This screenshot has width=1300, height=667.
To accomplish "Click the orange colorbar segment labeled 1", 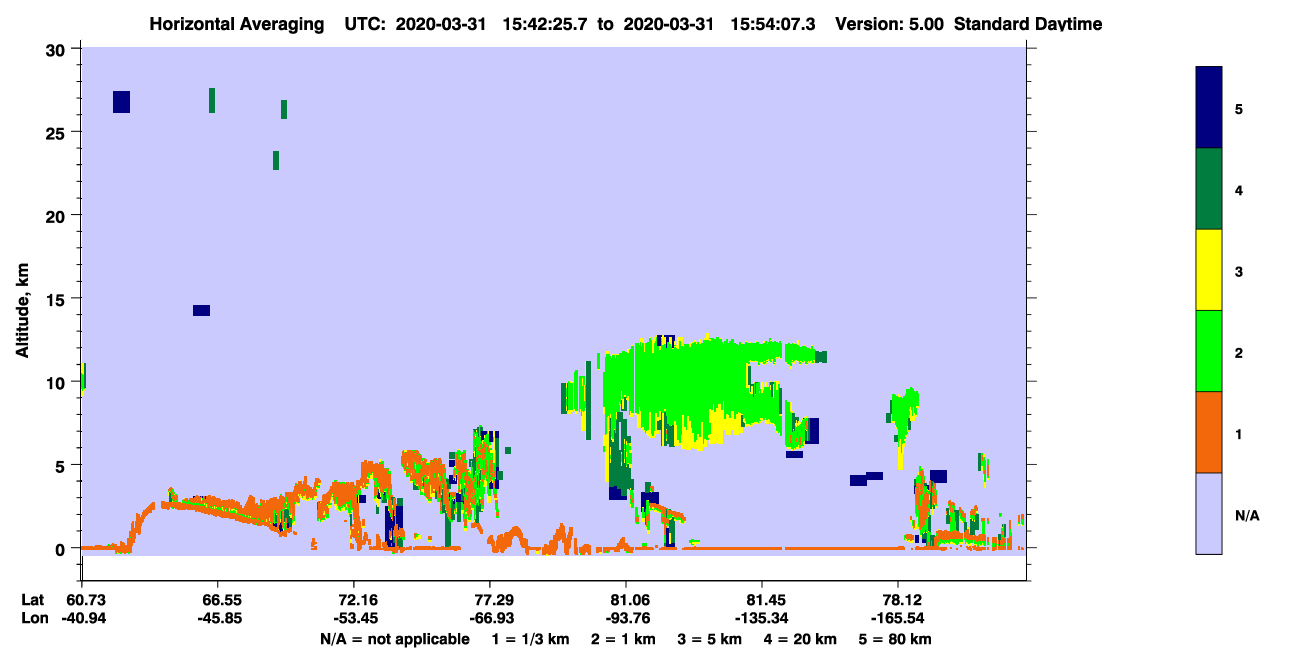I will [1209, 432].
